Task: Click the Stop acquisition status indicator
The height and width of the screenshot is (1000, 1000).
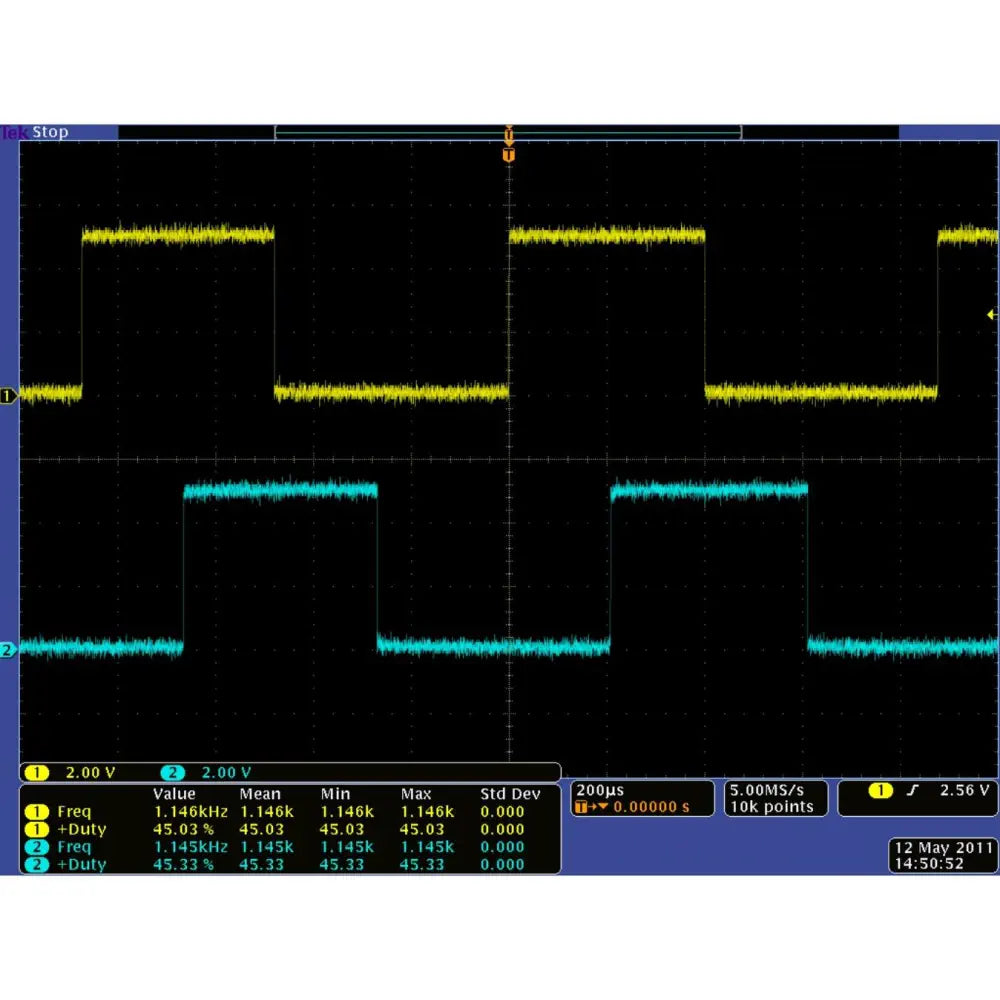Action: tap(50, 133)
